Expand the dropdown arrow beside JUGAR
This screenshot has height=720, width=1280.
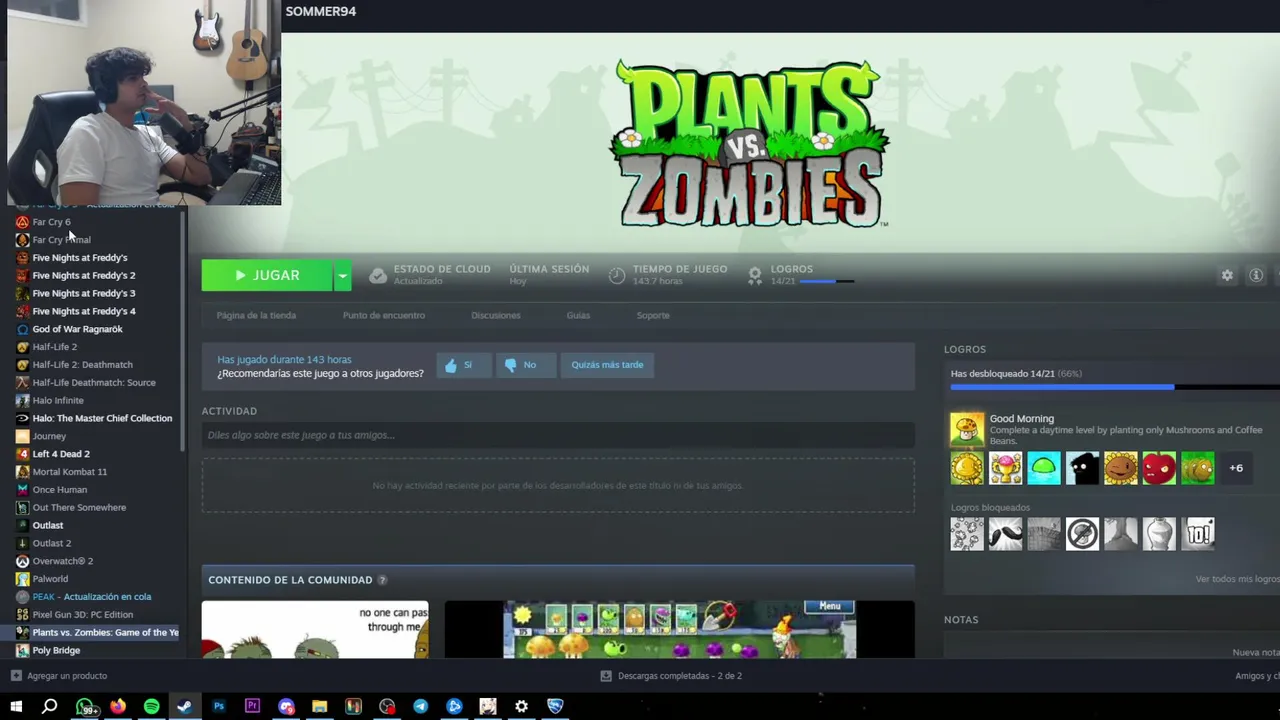click(342, 275)
